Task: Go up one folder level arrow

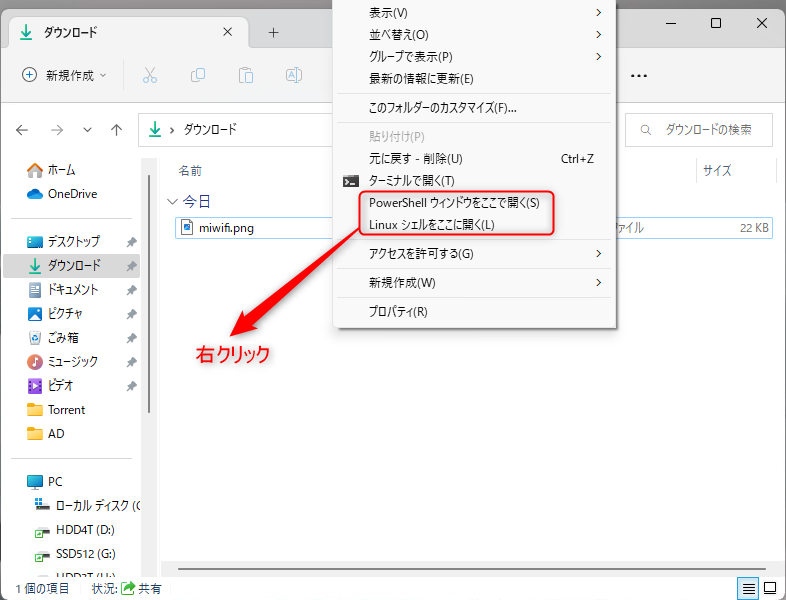Action: click(x=116, y=130)
